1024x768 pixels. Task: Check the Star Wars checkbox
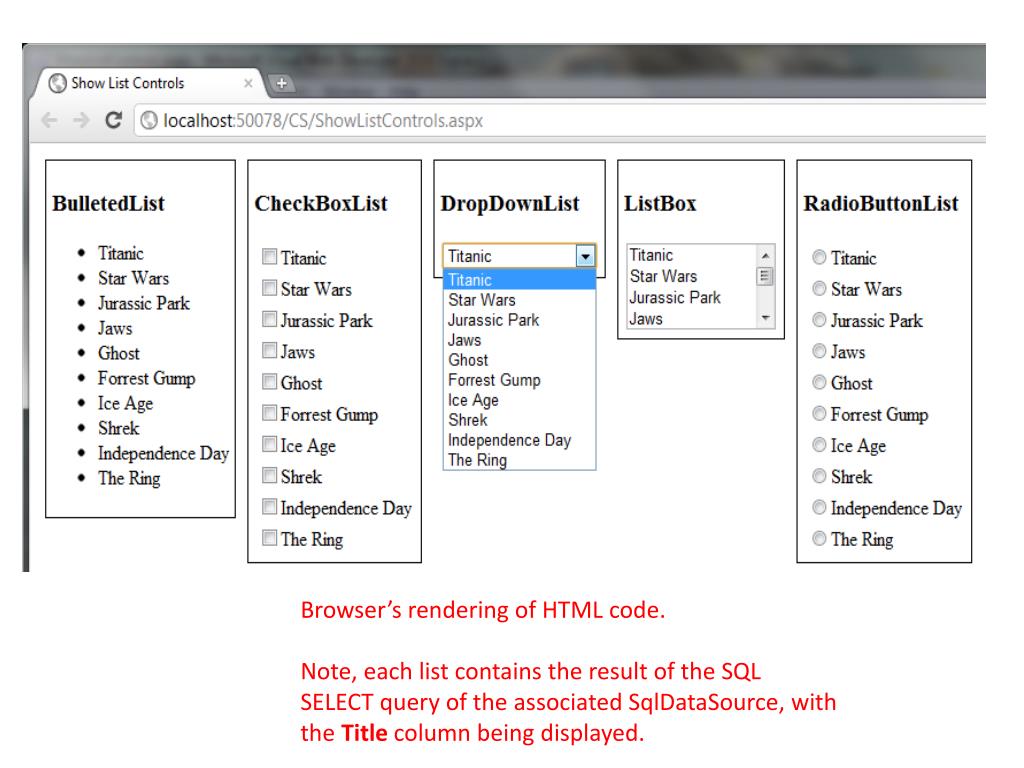(269, 287)
